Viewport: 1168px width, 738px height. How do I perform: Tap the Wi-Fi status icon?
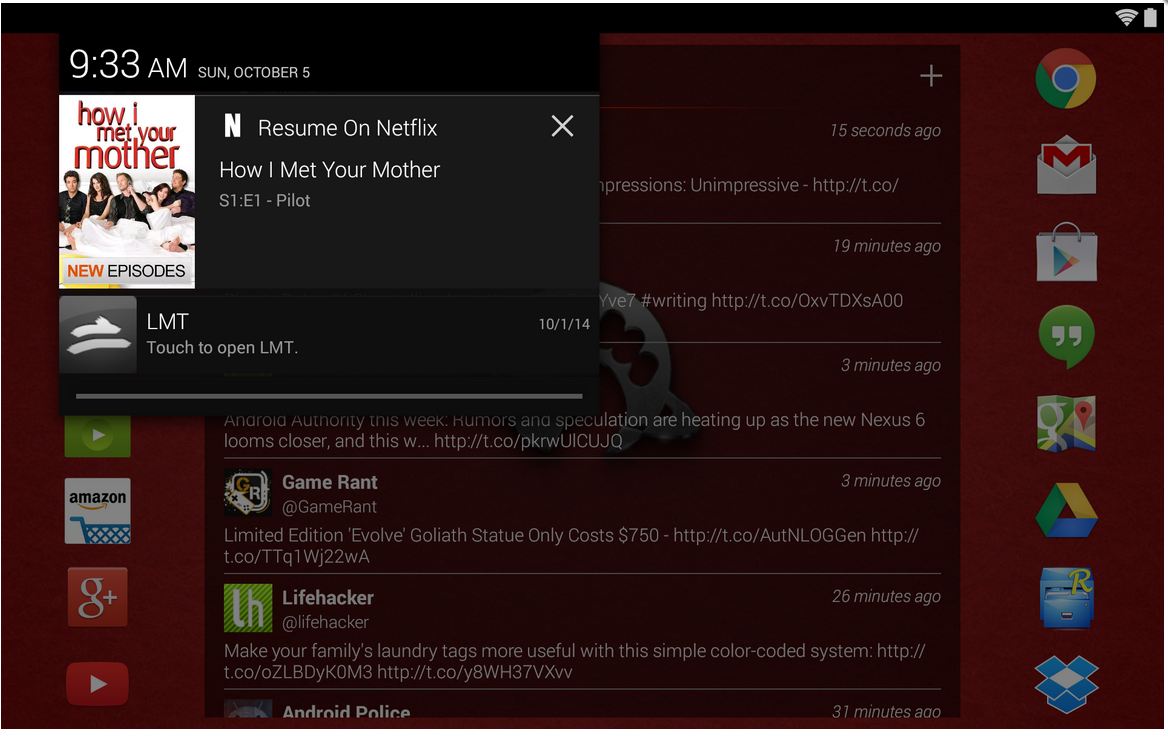tap(1126, 17)
